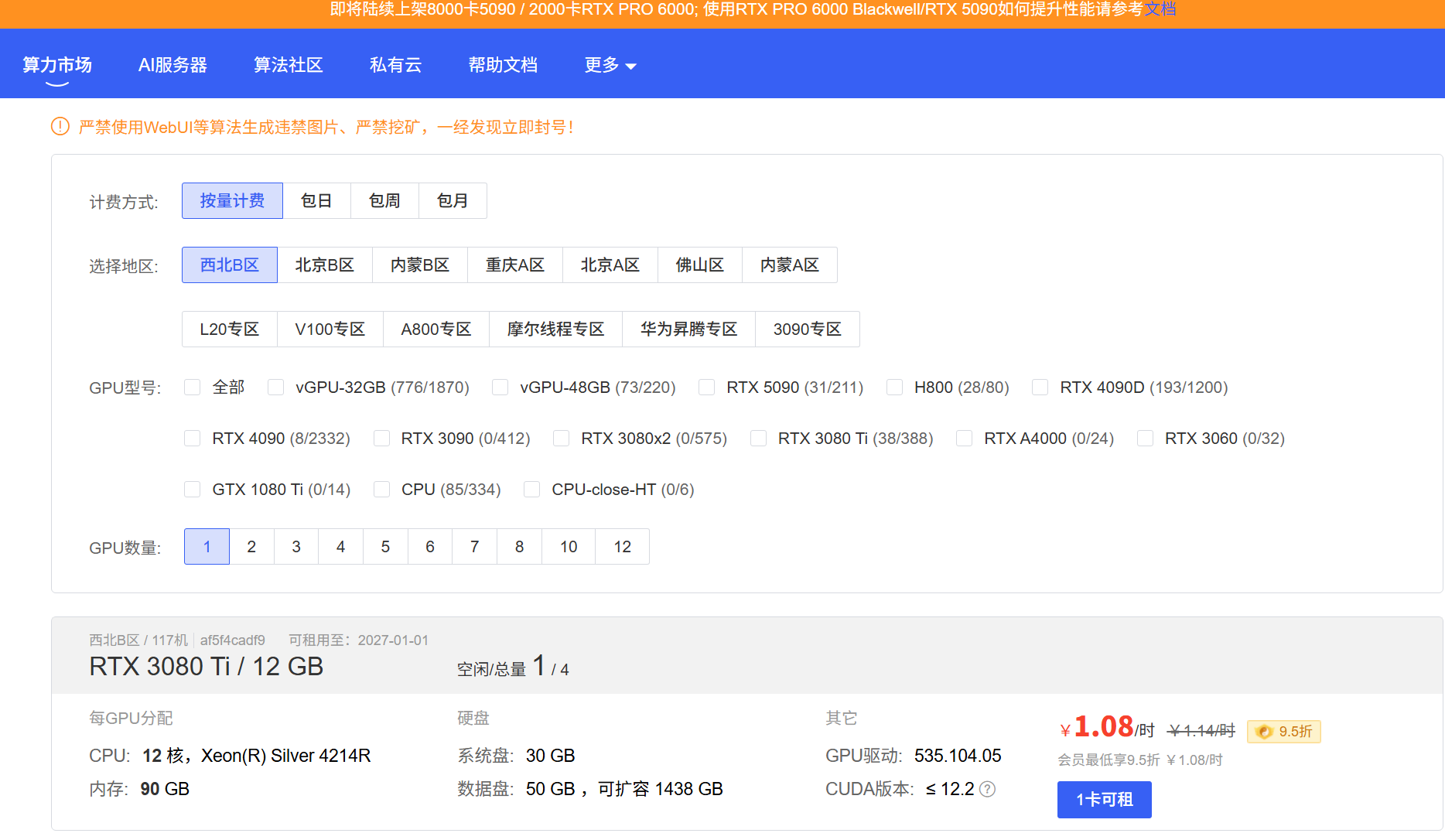This screenshot has height=840, width=1445.
Task: Click the 会员最低享9.5折 member price text
Action: pyautogui.click(x=1140, y=760)
